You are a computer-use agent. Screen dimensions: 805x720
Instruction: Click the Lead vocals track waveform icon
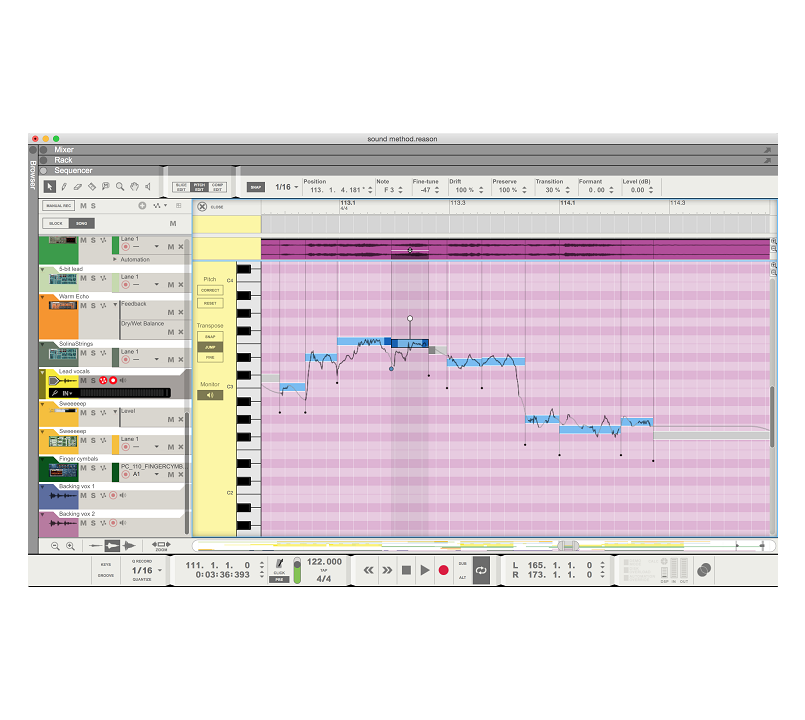click(x=63, y=381)
